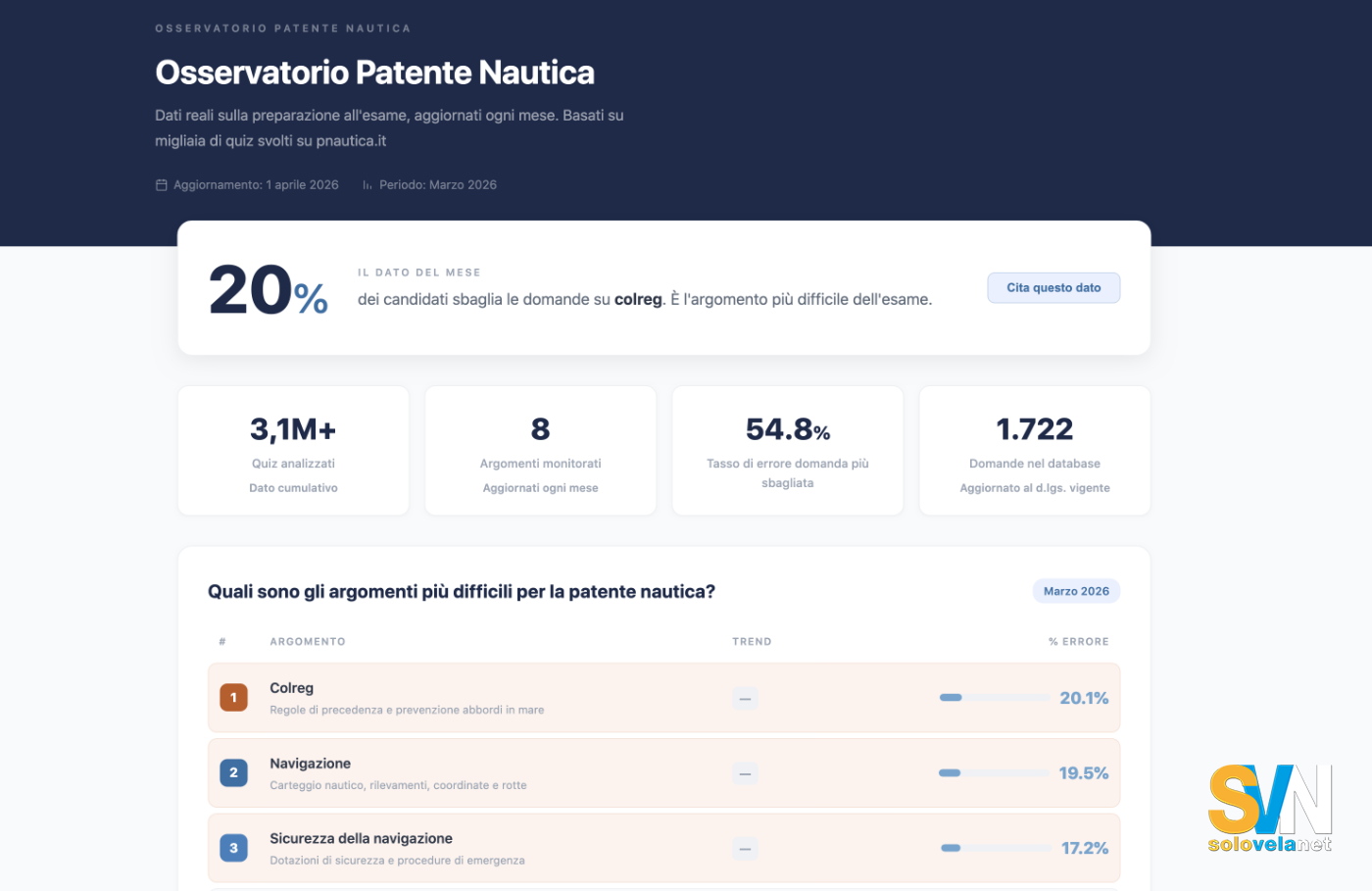Viewport: 1372px width, 891px height.
Task: Click the rank 3 badge for Sicurezza
Action: point(233,848)
